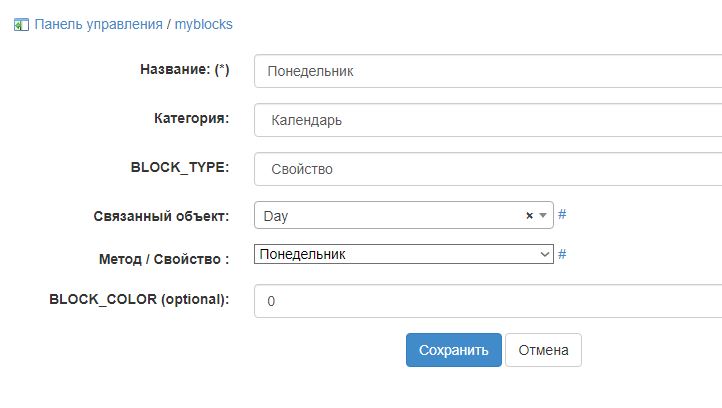Click the control panel icon beside breadcrumb

tap(21, 24)
